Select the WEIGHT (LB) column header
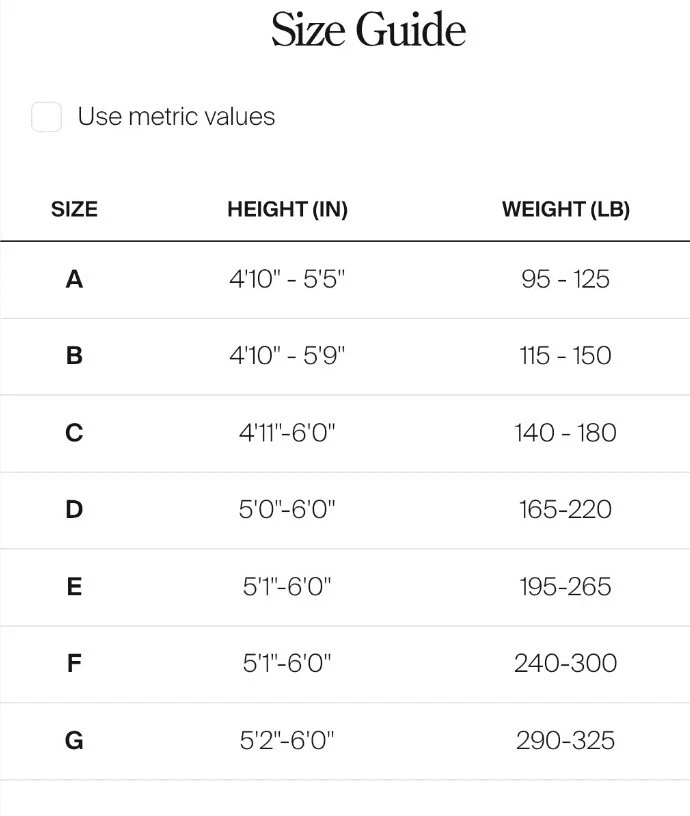 click(565, 210)
